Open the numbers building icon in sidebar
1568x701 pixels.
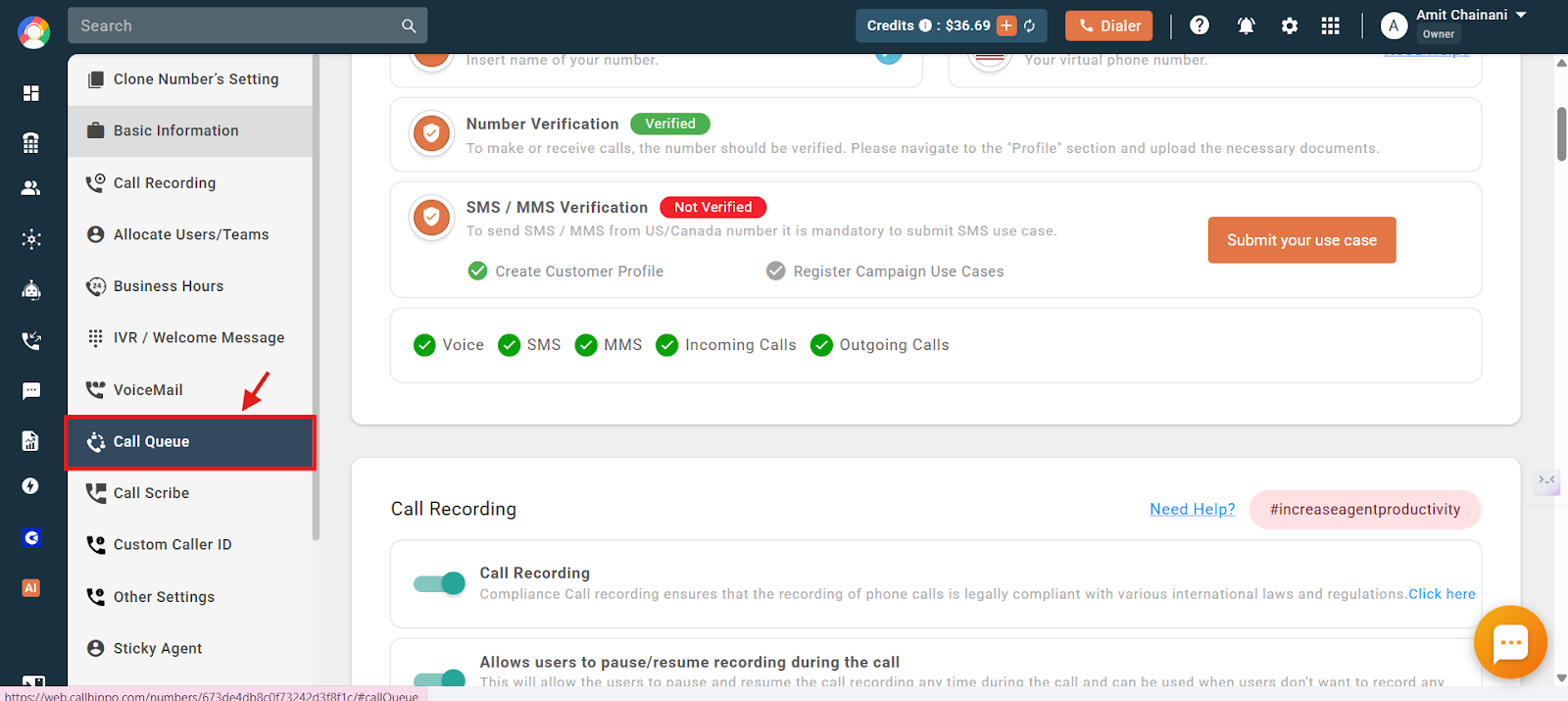31,143
